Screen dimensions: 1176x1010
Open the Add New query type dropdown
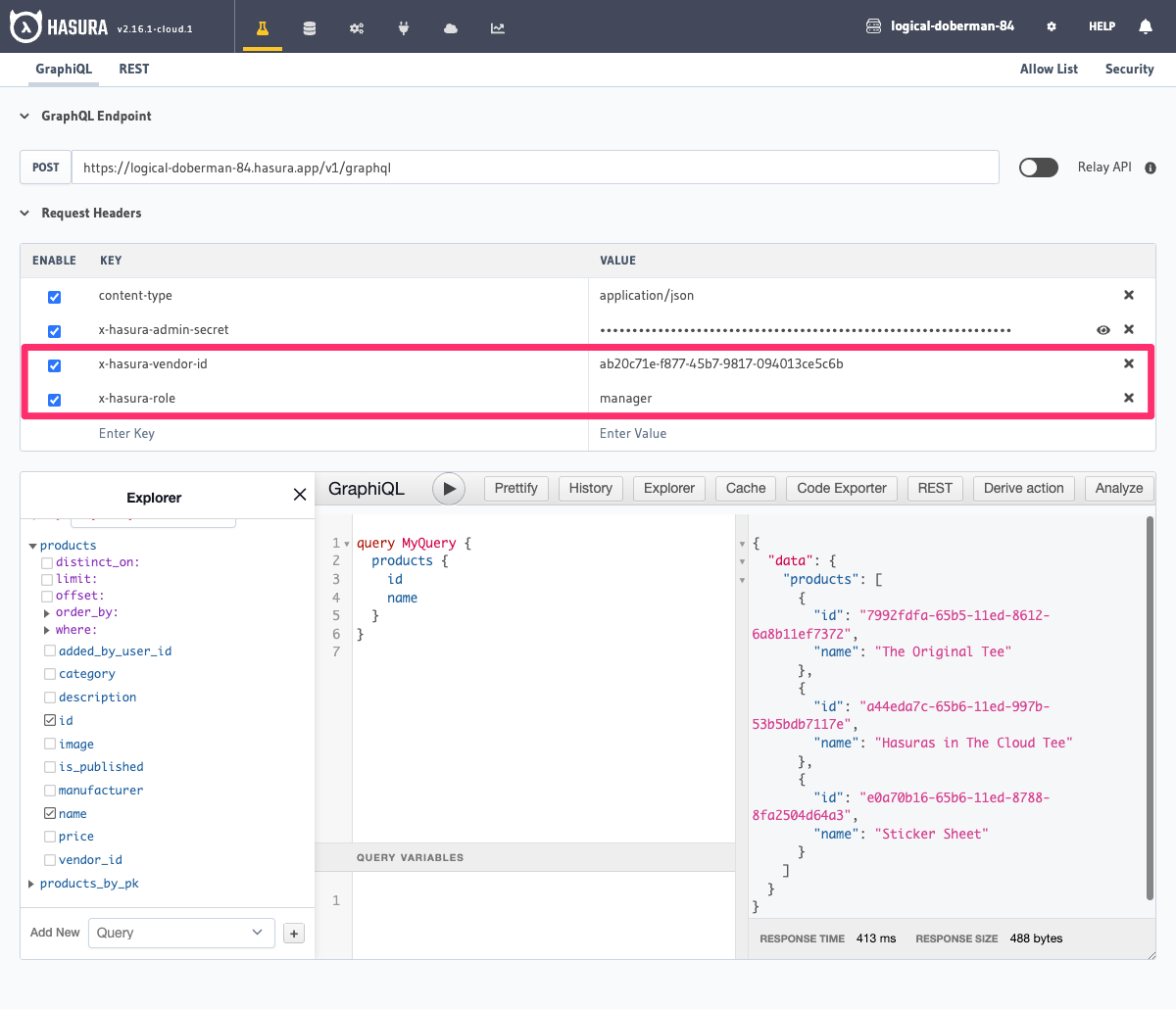coord(180,932)
